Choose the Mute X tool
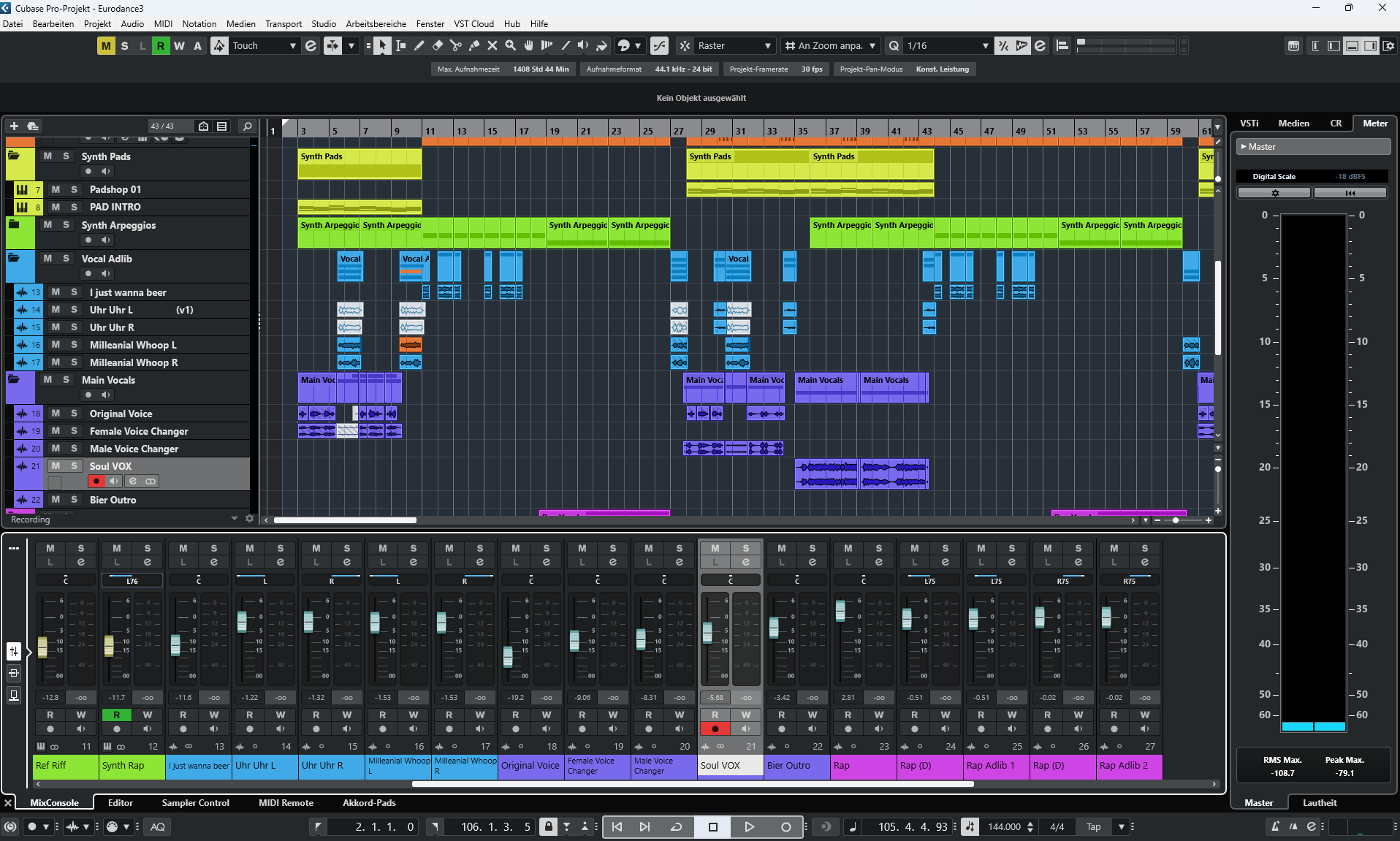1400x841 pixels. coord(492,46)
